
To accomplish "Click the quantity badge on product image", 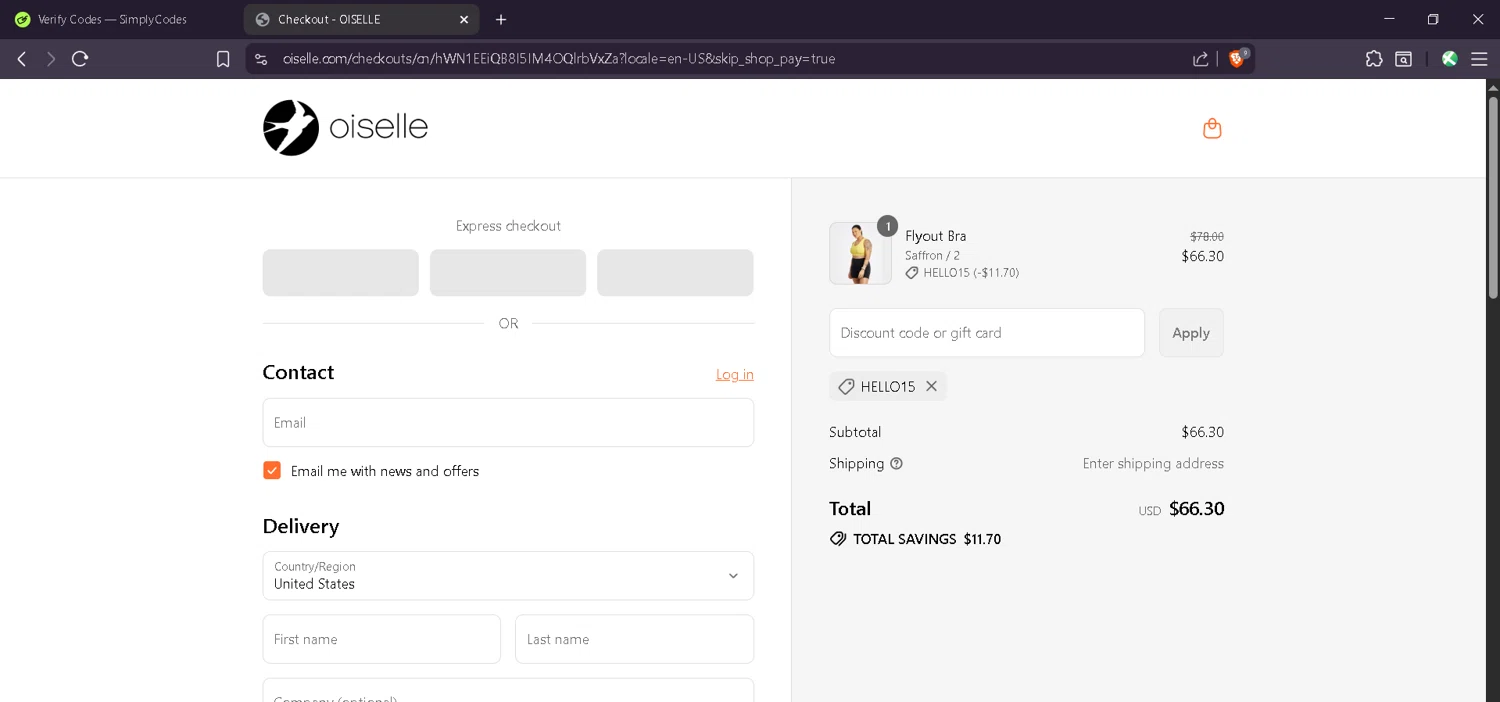I will tap(887, 226).
